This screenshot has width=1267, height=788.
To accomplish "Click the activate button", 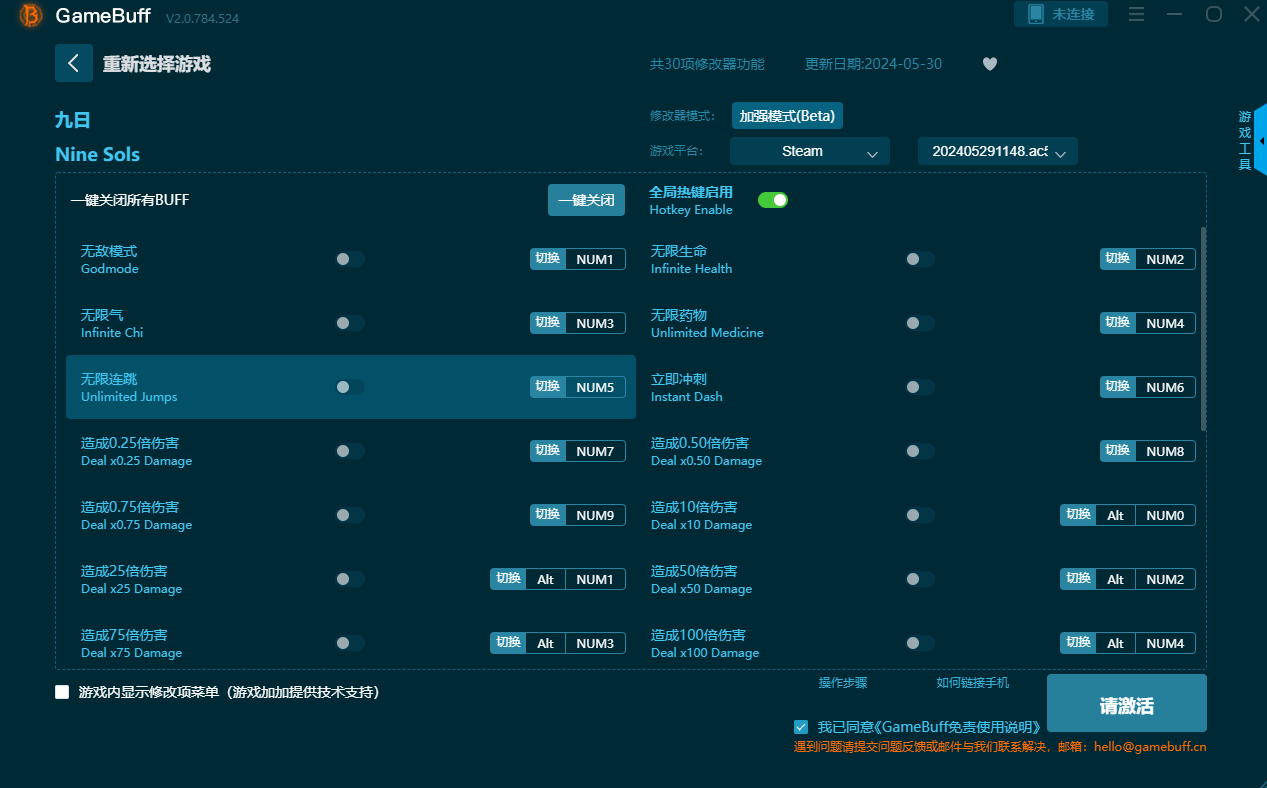I will pyautogui.click(x=1126, y=704).
